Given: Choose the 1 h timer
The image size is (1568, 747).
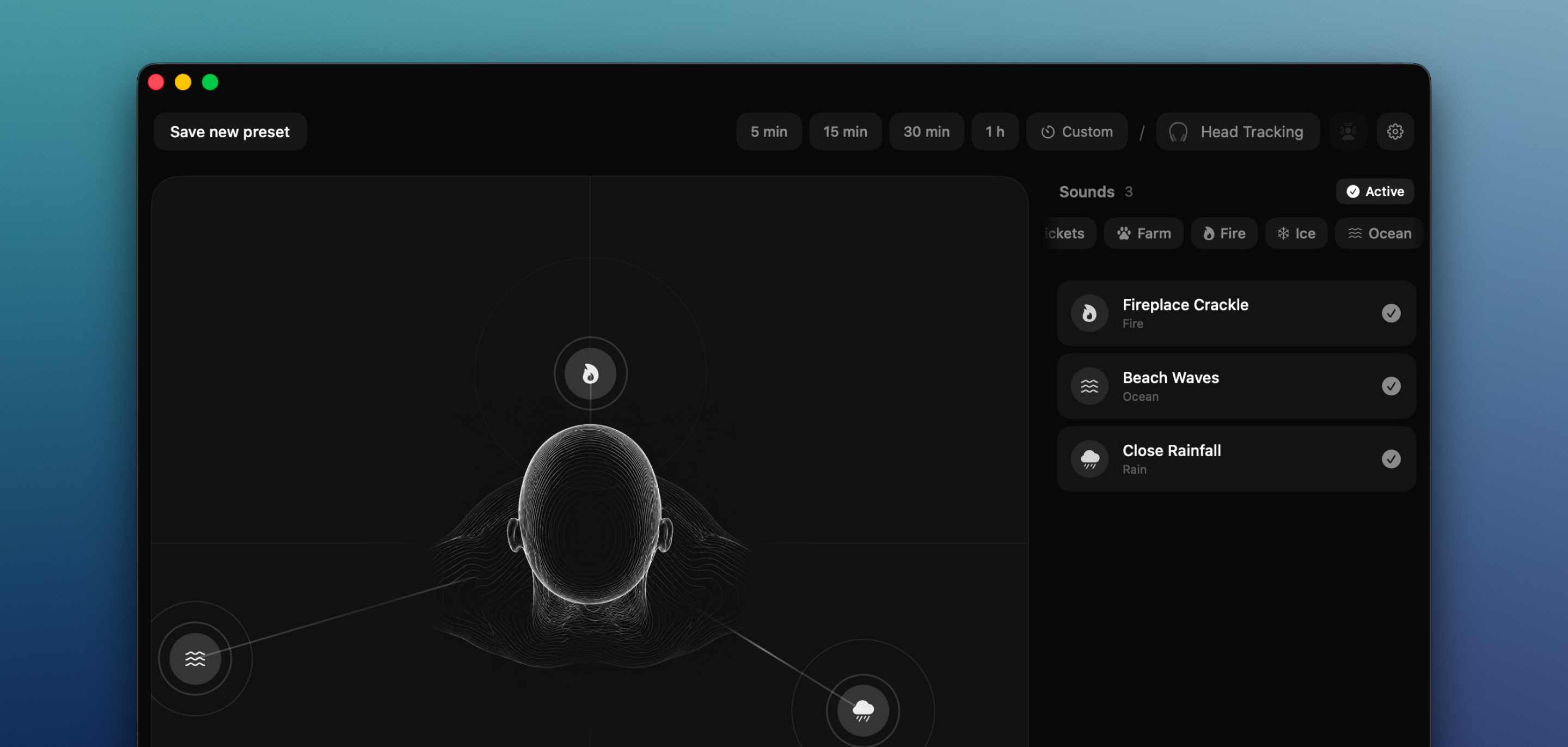Looking at the screenshot, I should click(995, 132).
